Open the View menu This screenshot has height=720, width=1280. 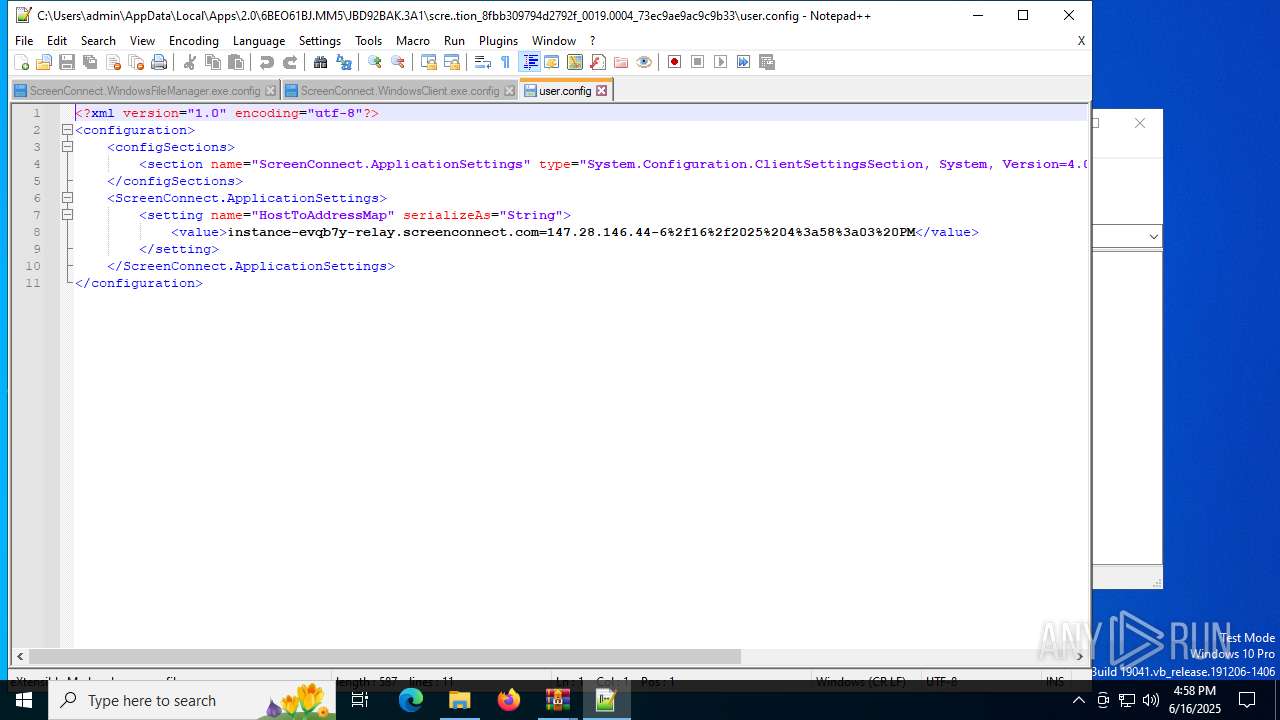[142, 41]
